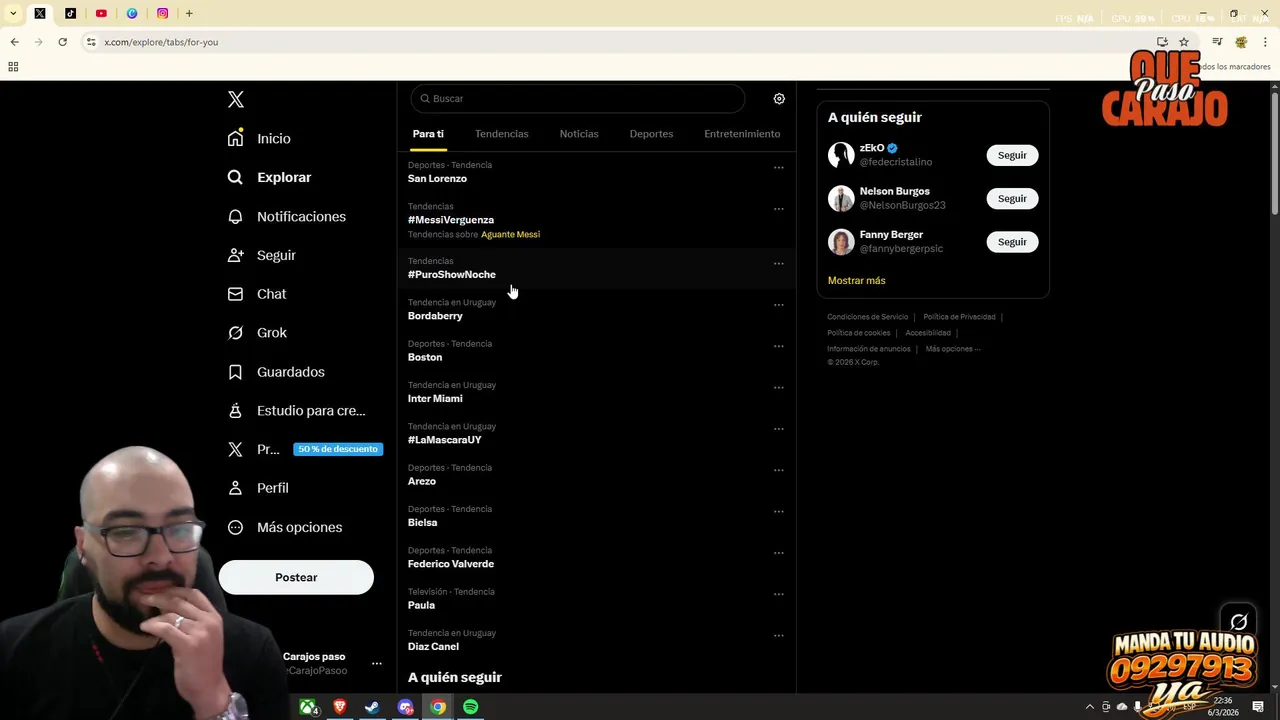Open Estudio para creadores icon
The width and height of the screenshot is (1280, 720).
point(235,410)
